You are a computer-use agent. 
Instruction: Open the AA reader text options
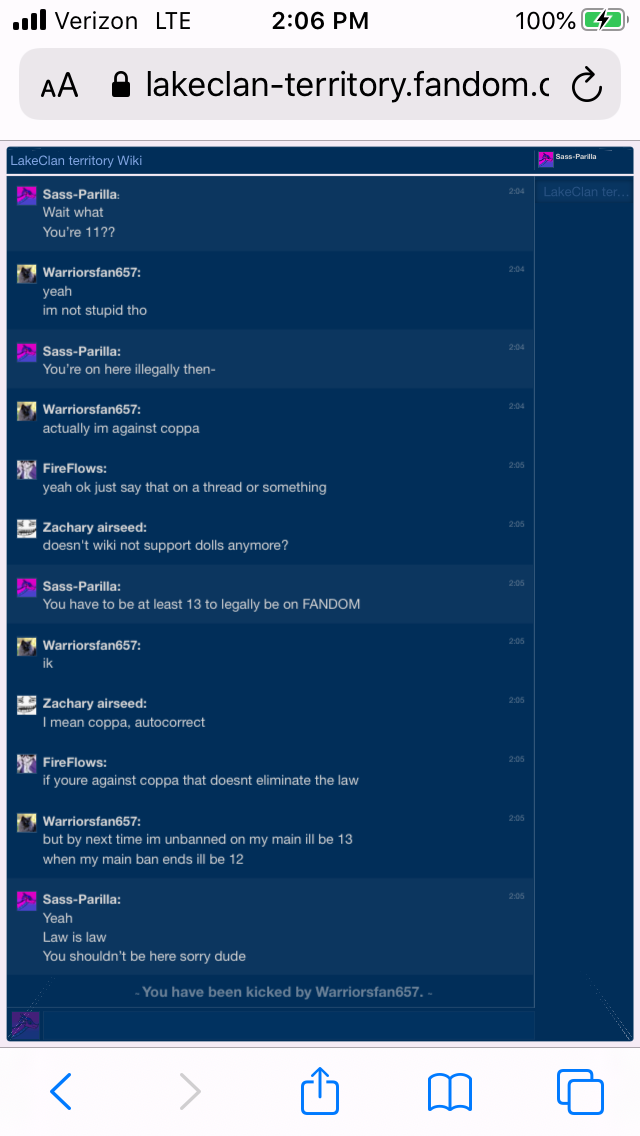[59, 86]
